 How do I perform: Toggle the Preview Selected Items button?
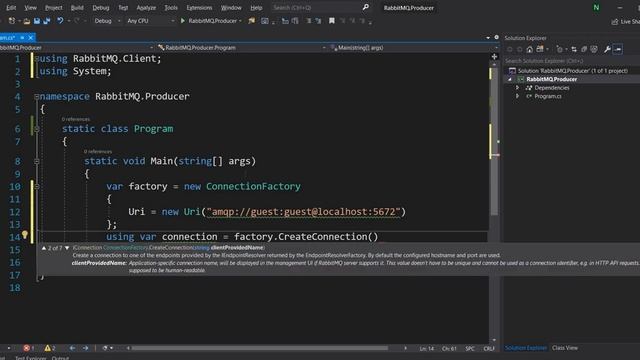click(x=618, y=49)
